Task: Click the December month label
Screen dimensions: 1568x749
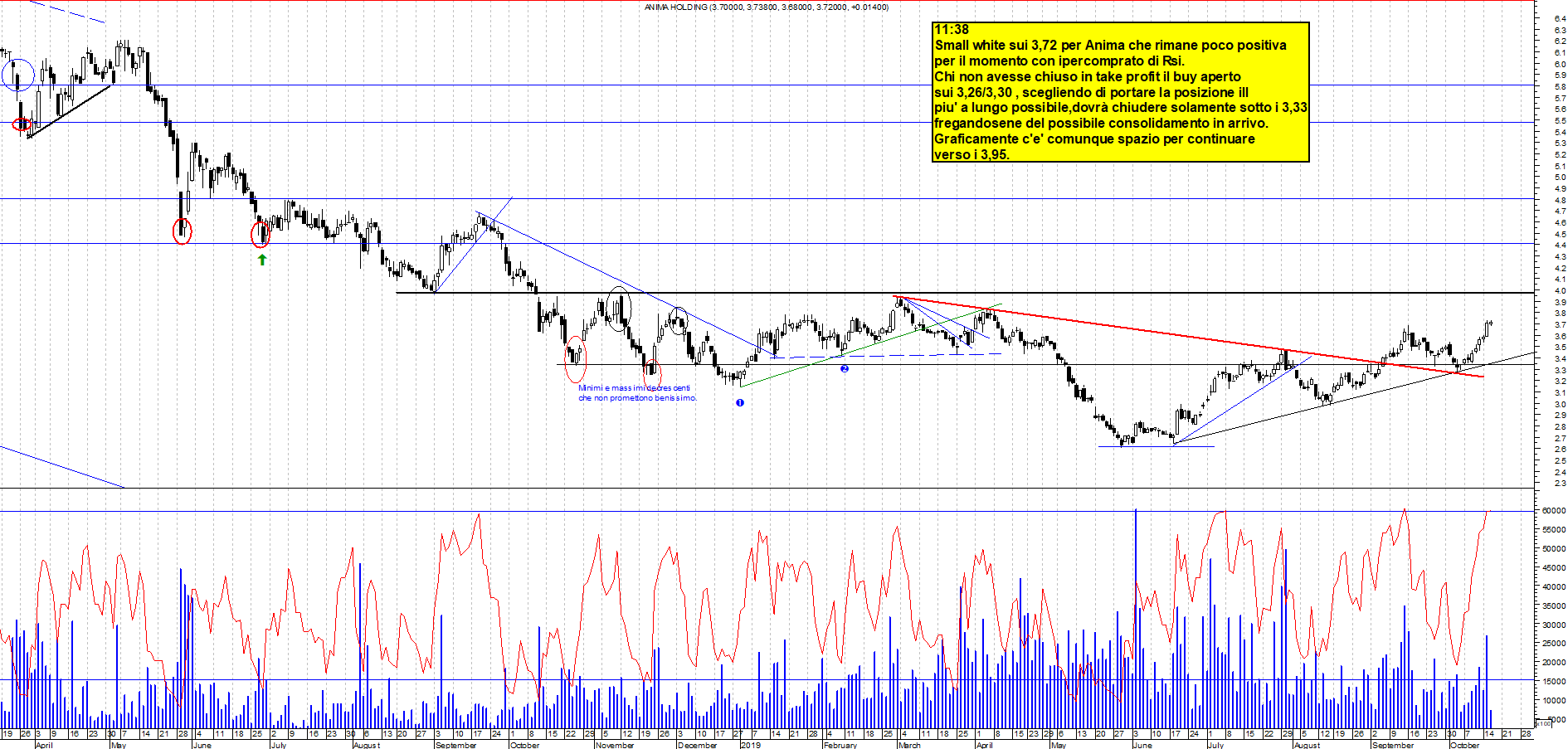Action: [x=697, y=745]
